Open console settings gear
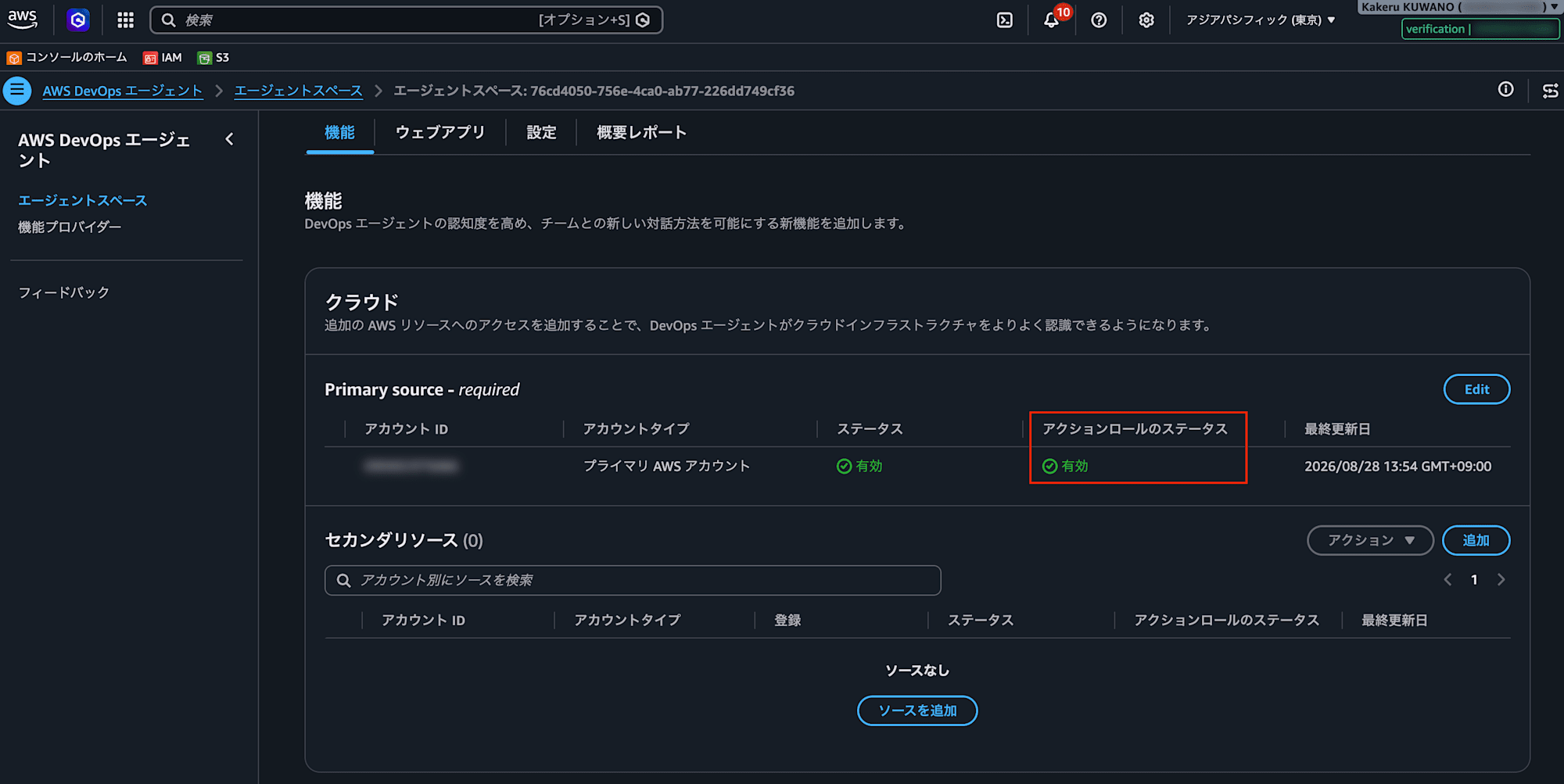Viewport: 1564px width, 784px height. click(1146, 20)
